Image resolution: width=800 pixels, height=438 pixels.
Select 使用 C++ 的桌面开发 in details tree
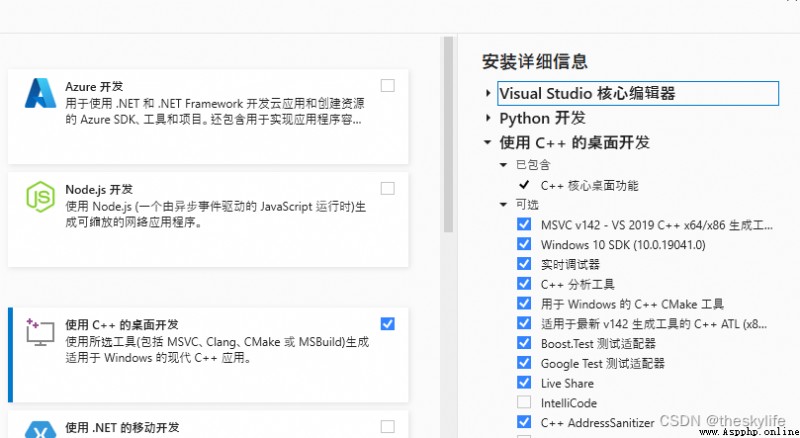tap(574, 142)
